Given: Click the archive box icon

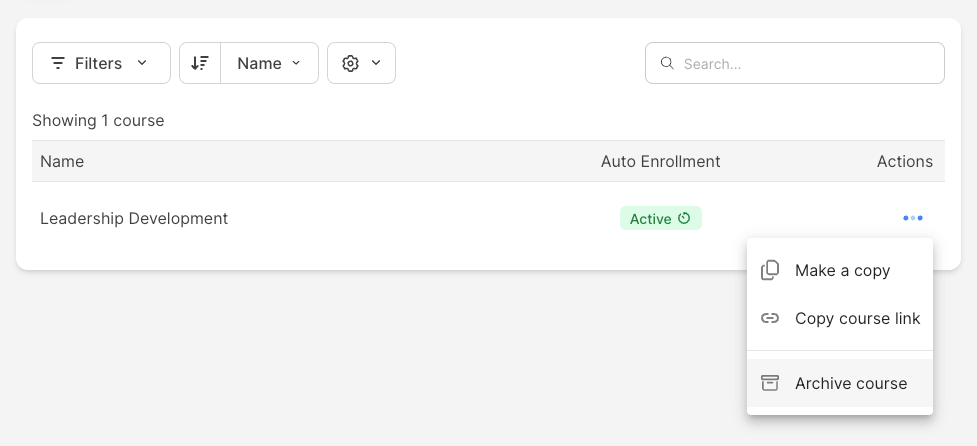Looking at the screenshot, I should (770, 383).
